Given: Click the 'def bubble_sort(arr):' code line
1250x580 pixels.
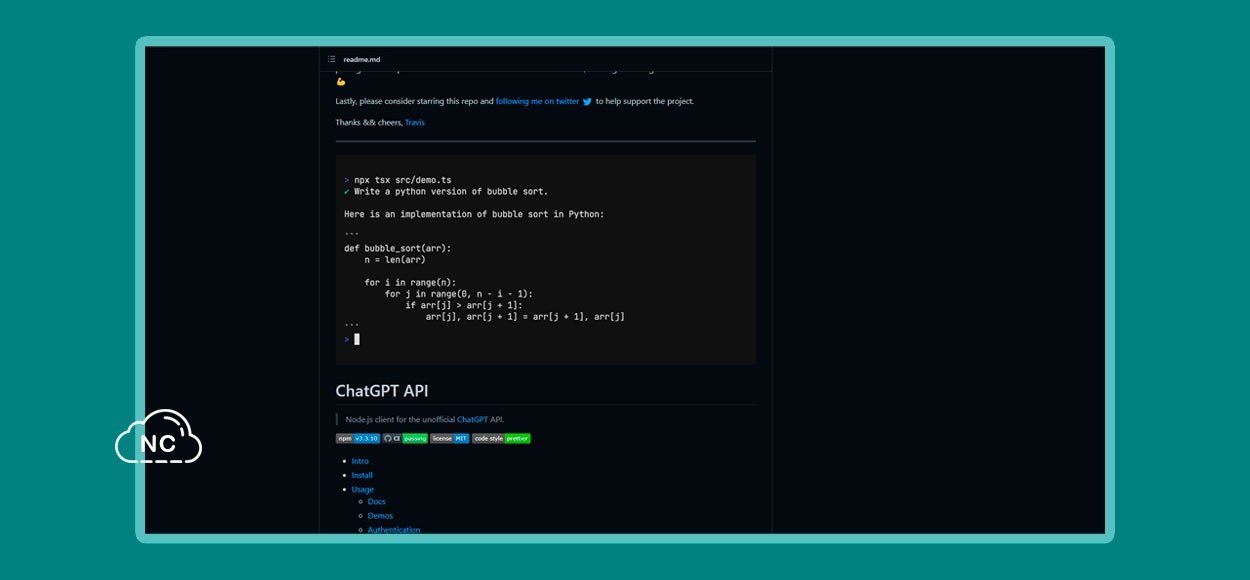Looking at the screenshot, I should 398,248.
